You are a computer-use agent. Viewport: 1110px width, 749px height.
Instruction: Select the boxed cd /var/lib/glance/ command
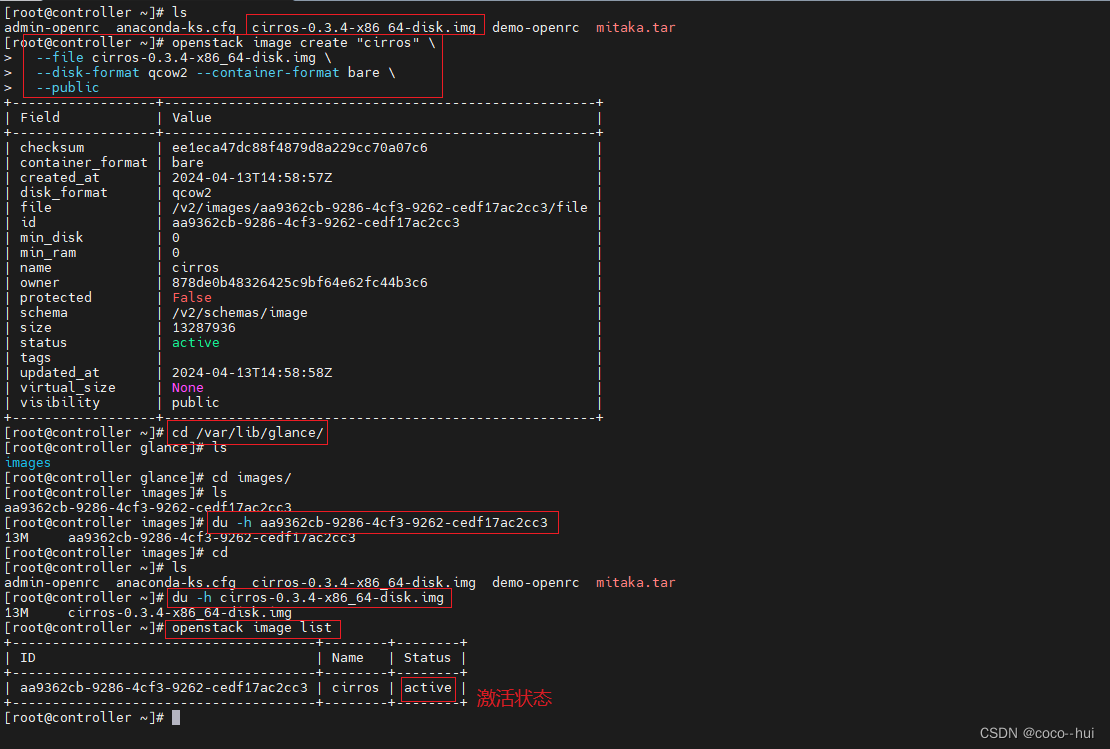pos(246,432)
